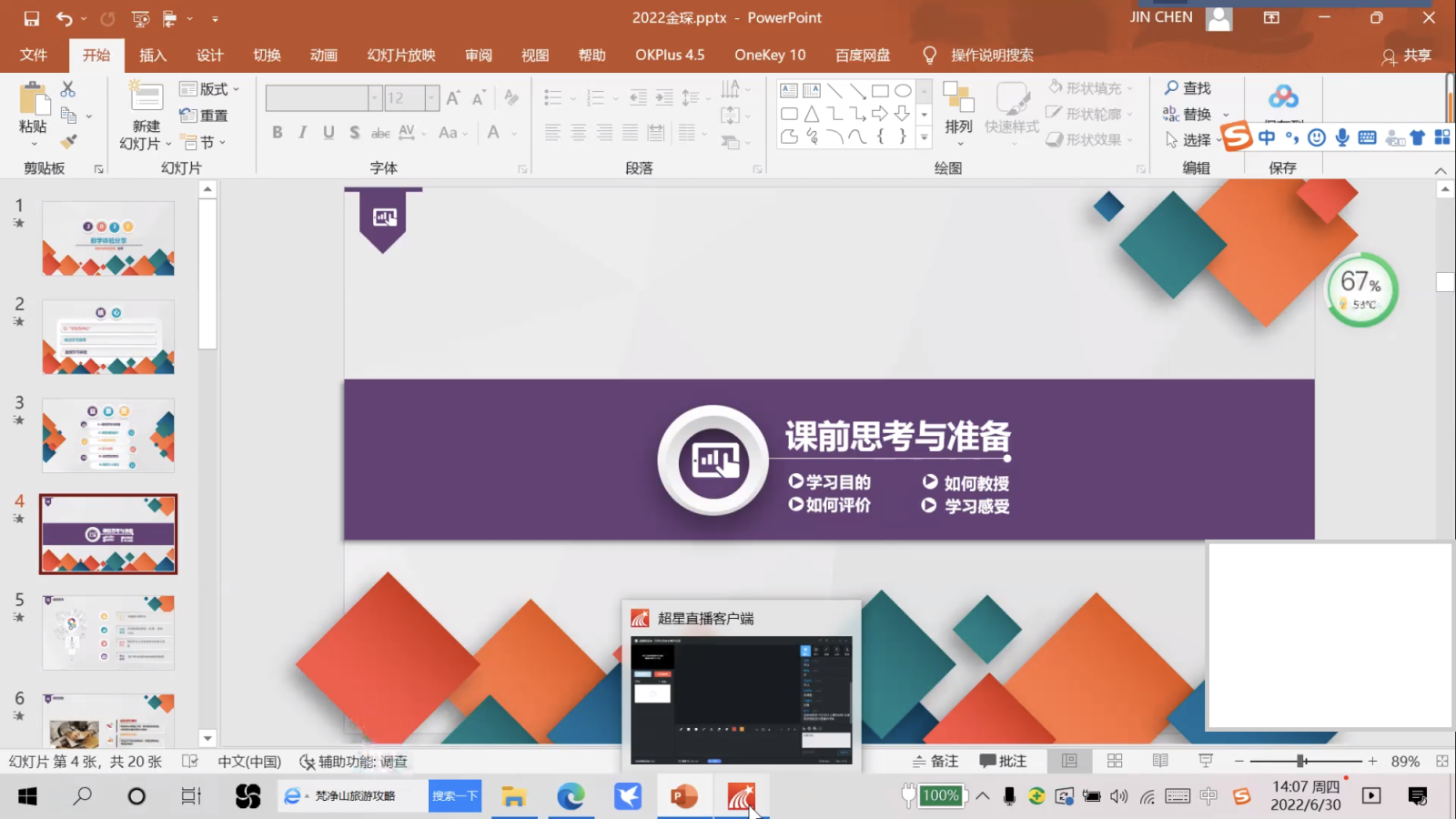
Task: Toggle the Notes (备注) pane
Action: 935,761
